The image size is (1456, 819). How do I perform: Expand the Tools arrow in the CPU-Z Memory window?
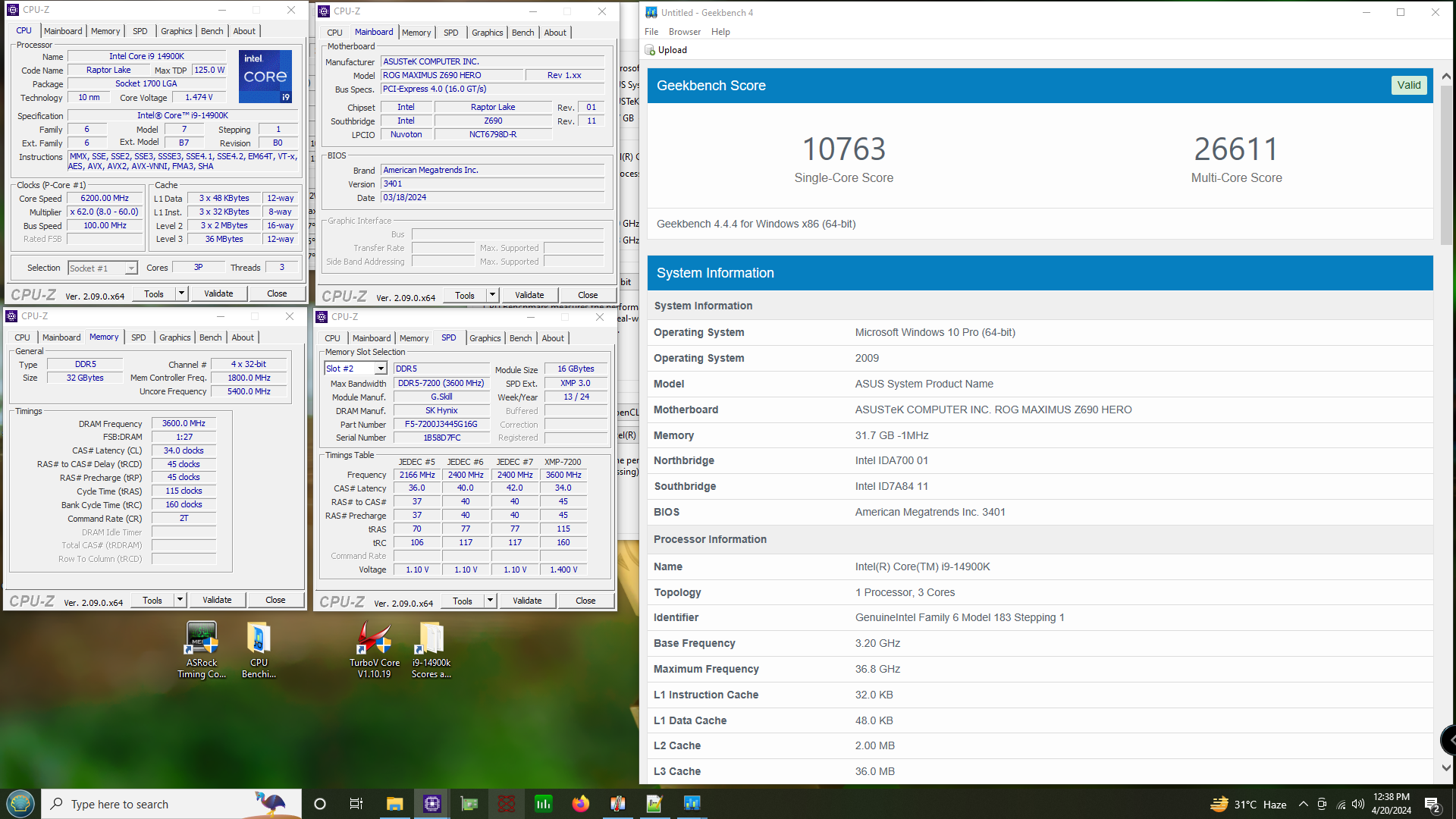click(x=180, y=600)
